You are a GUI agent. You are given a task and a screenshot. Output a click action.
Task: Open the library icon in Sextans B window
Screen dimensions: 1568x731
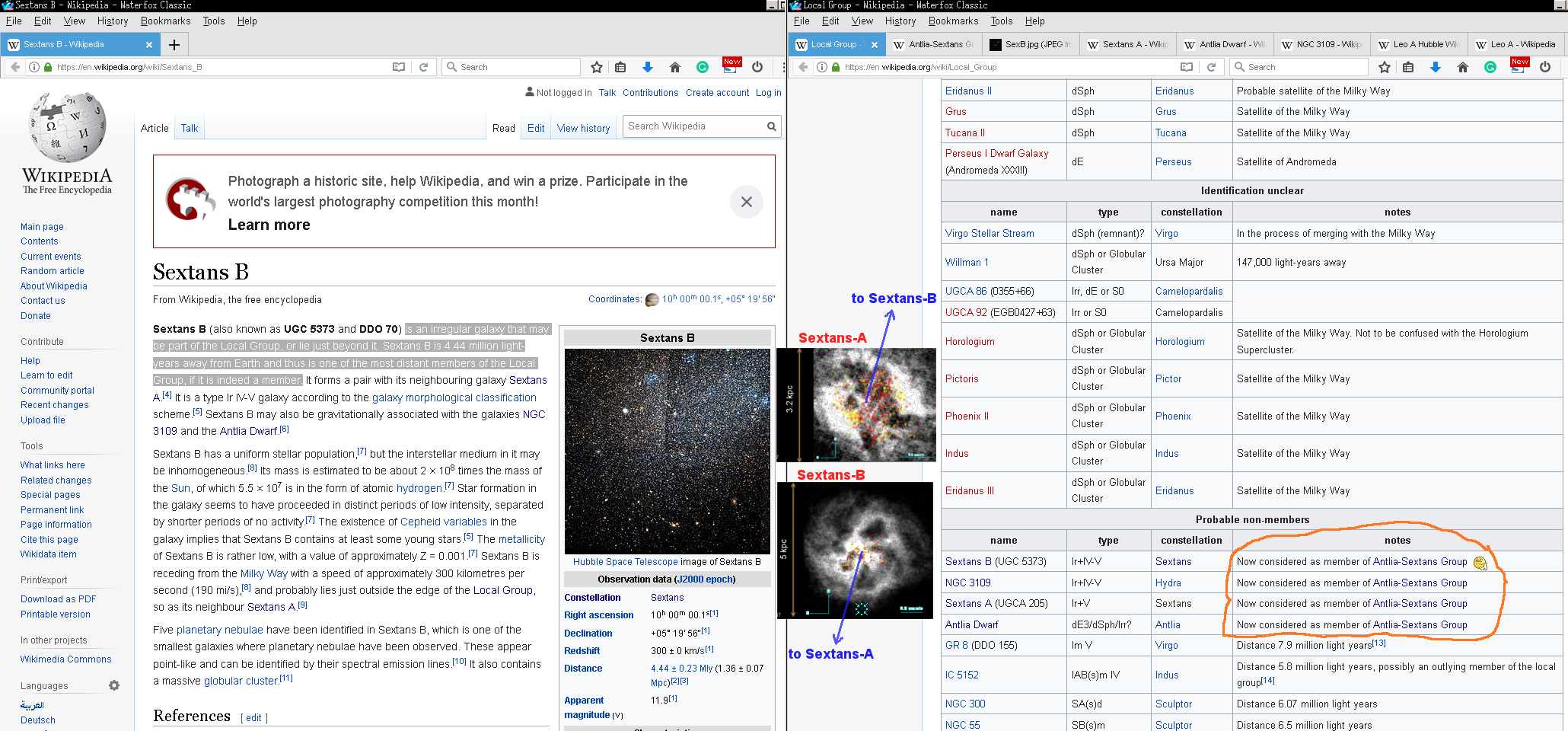coord(620,67)
